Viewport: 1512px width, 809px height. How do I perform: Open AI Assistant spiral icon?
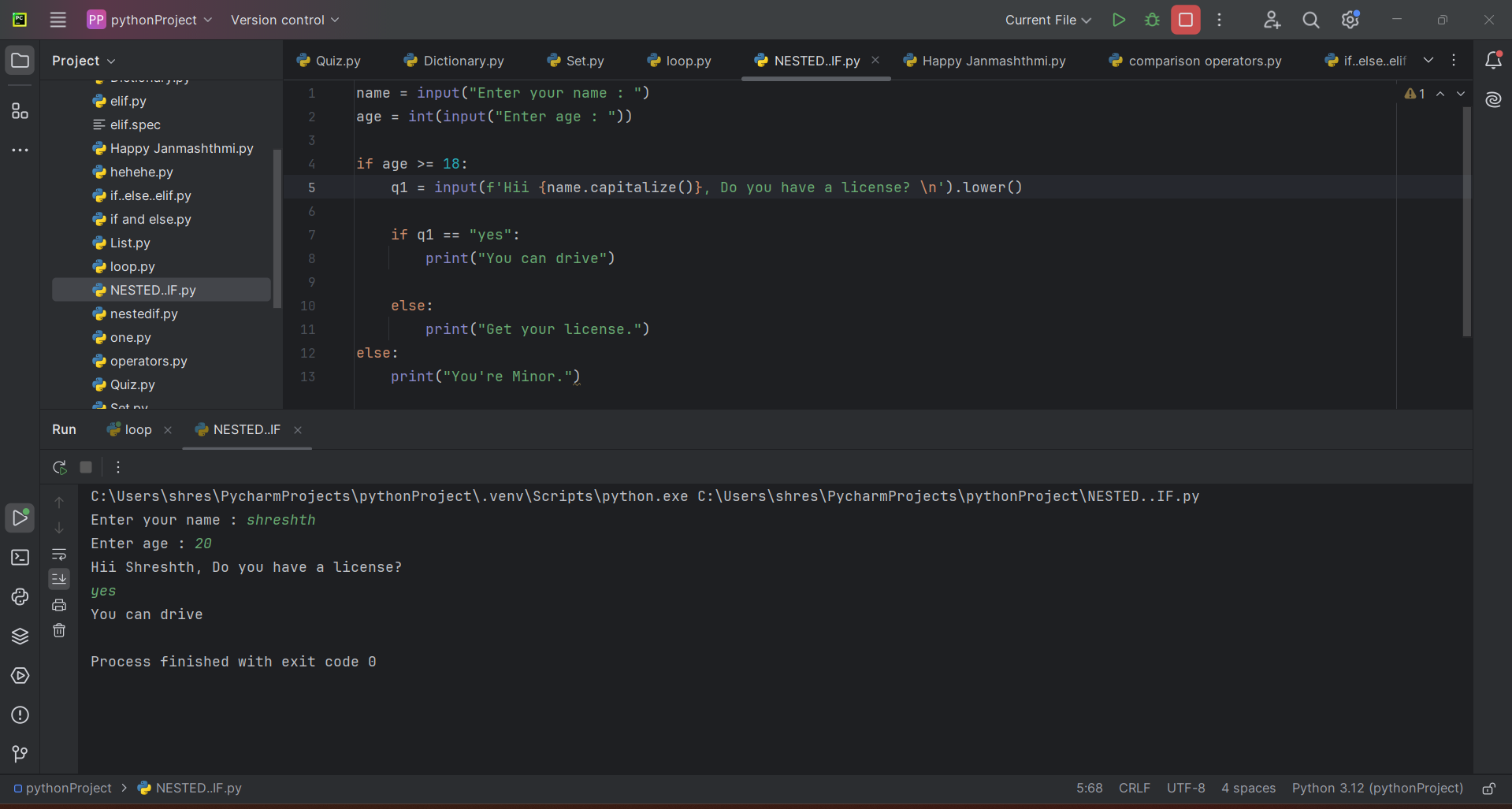(1493, 99)
